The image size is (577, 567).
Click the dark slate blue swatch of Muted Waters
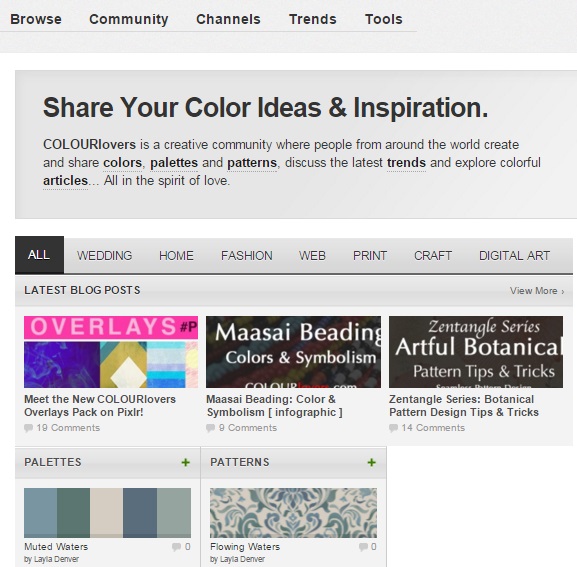point(140,513)
